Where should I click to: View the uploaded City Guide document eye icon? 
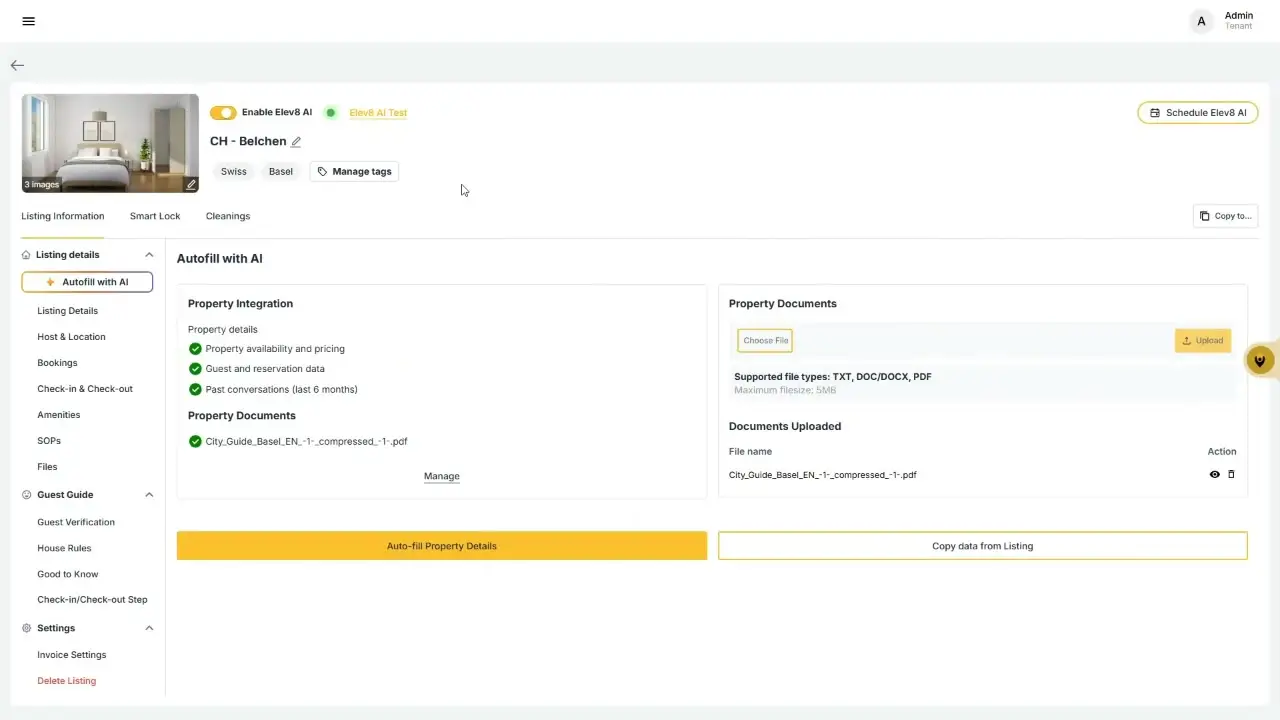click(x=1215, y=475)
